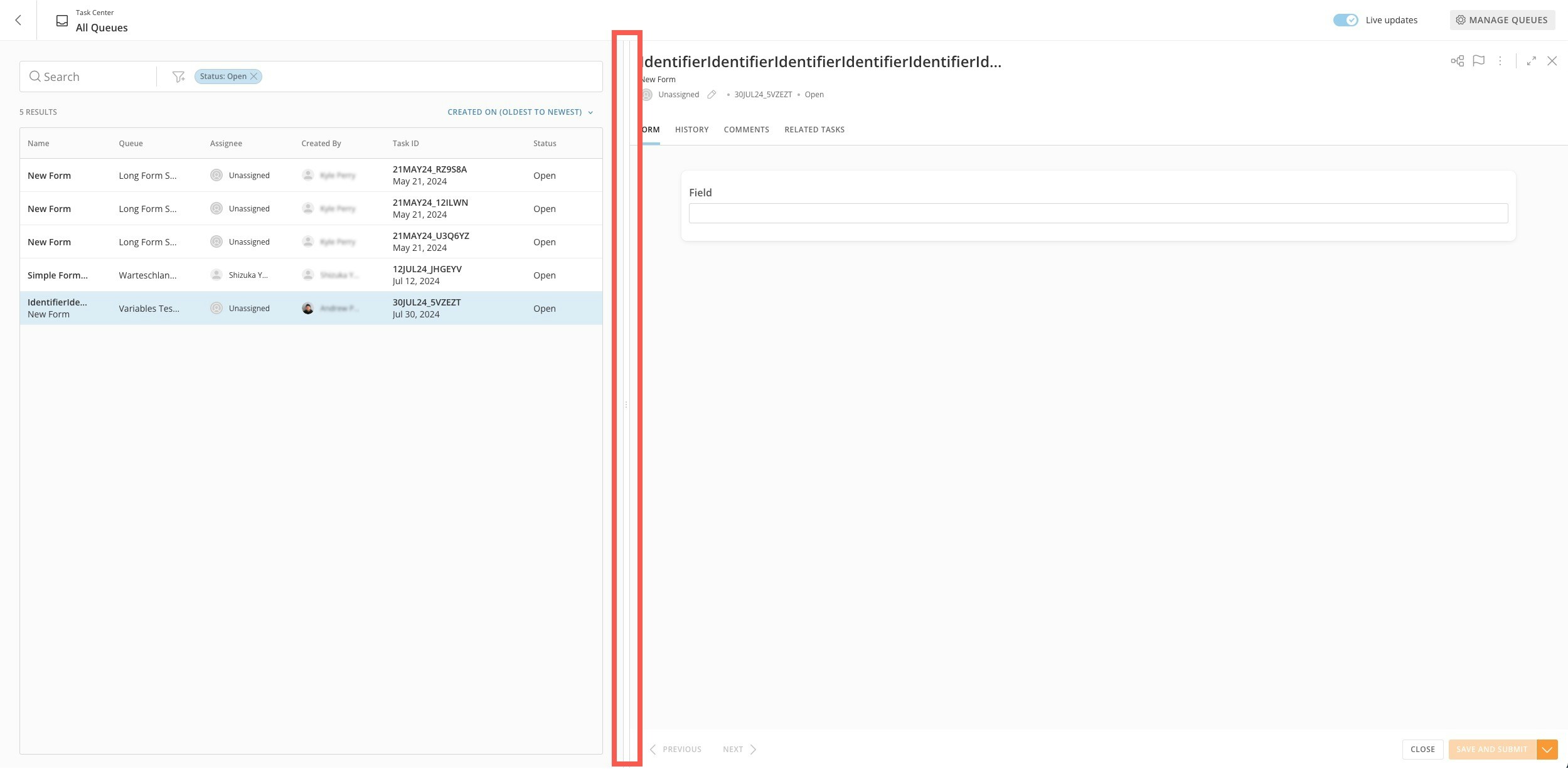The image size is (1568, 769).
Task: Click the All Queues inbox icon
Action: coord(62,21)
